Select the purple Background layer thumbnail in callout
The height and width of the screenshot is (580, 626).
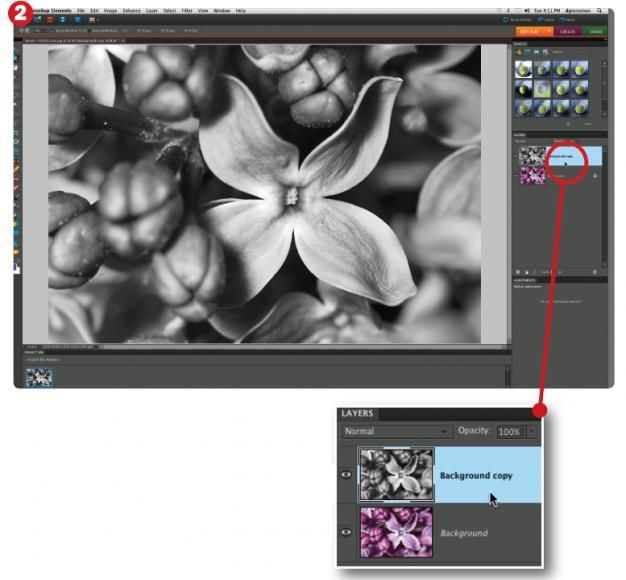tap(396, 531)
